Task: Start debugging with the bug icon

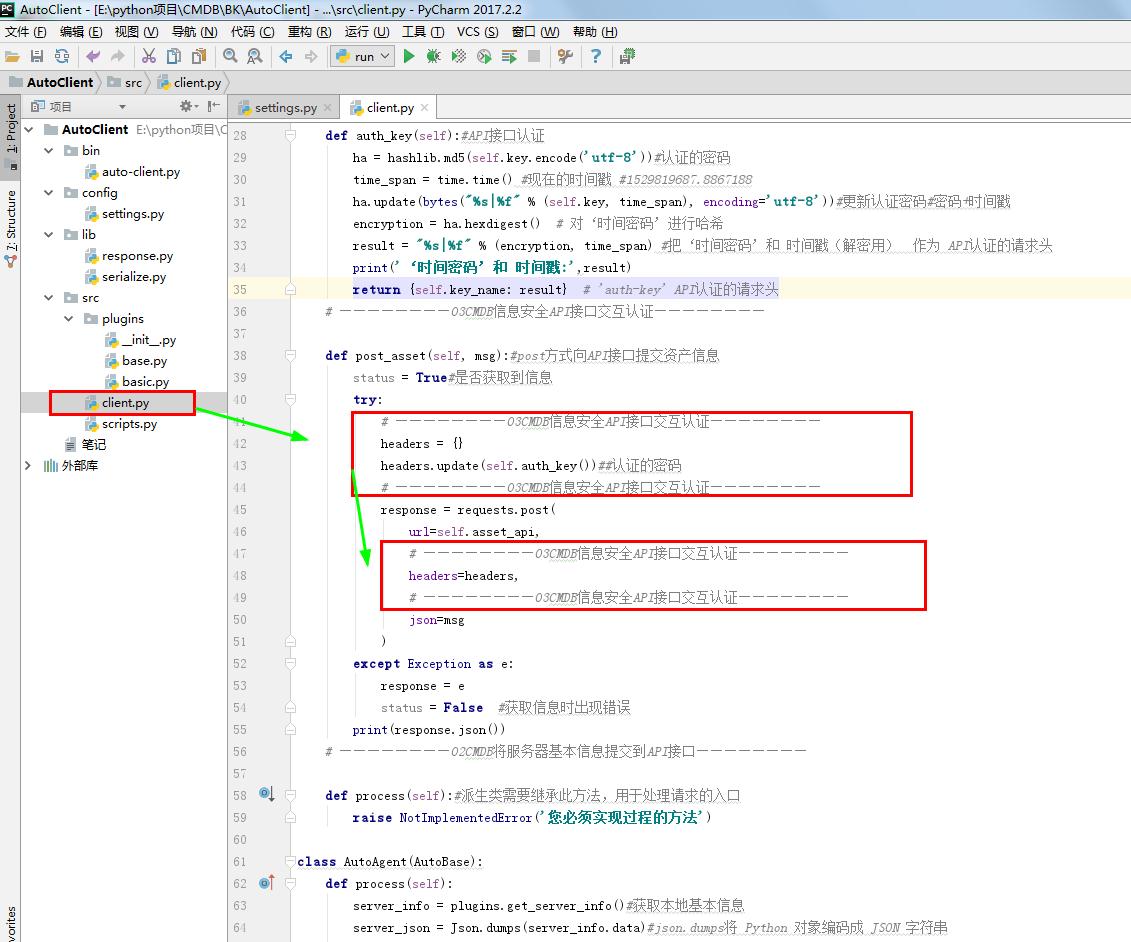Action: coord(434,56)
